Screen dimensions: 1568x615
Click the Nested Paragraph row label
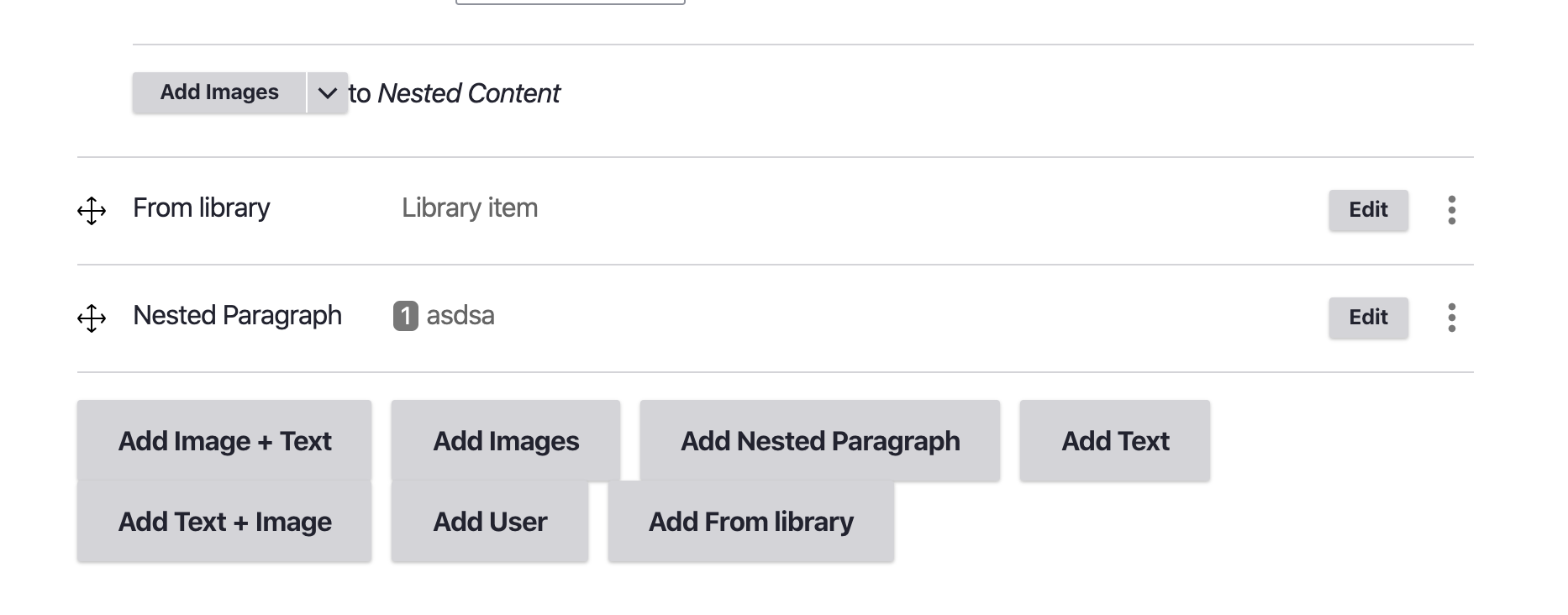tap(237, 316)
